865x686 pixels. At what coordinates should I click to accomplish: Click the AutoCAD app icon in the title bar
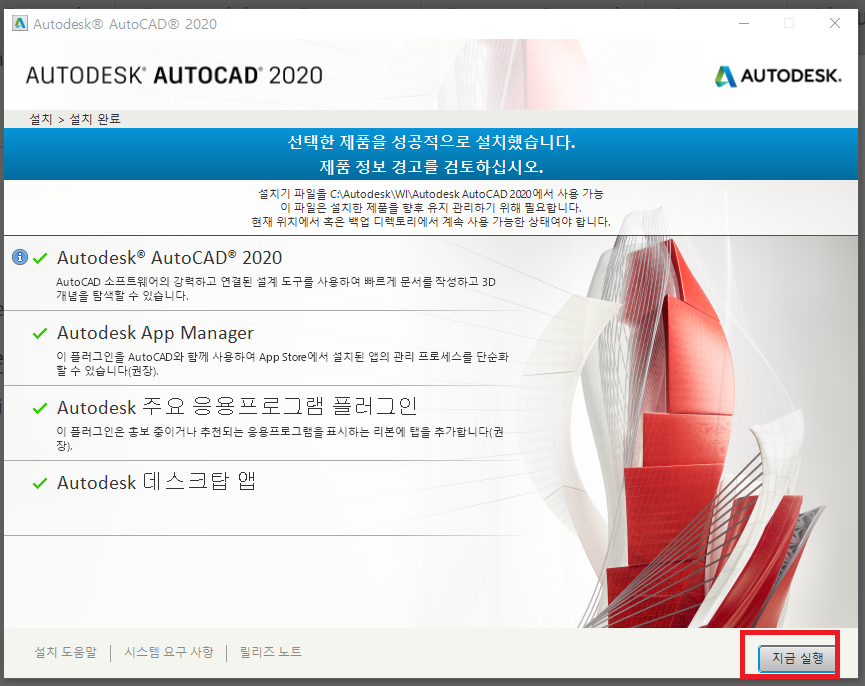(20, 23)
